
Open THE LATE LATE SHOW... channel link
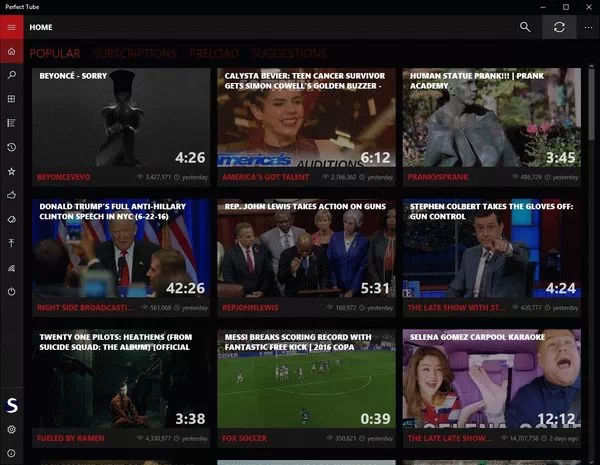[x=450, y=438]
